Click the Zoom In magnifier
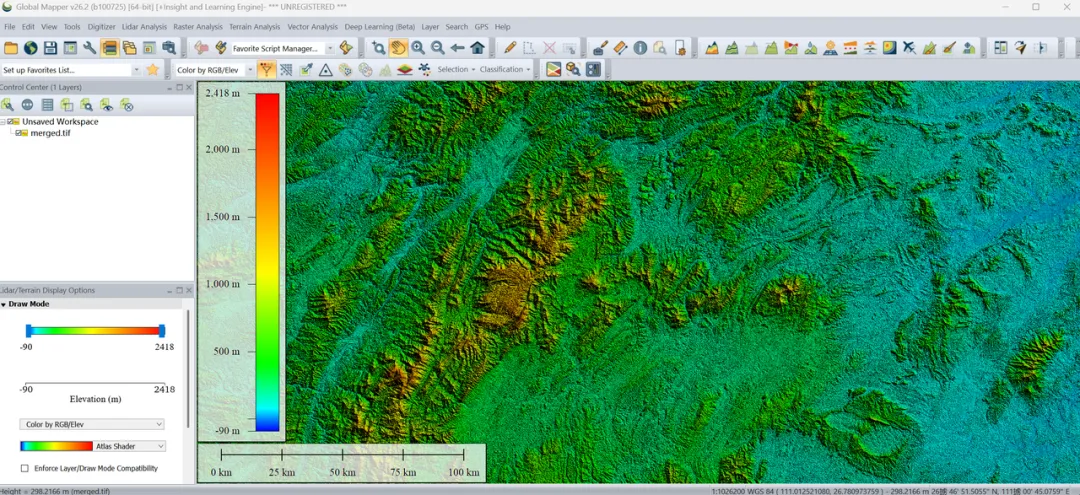This screenshot has width=1080, height=495. click(418, 48)
